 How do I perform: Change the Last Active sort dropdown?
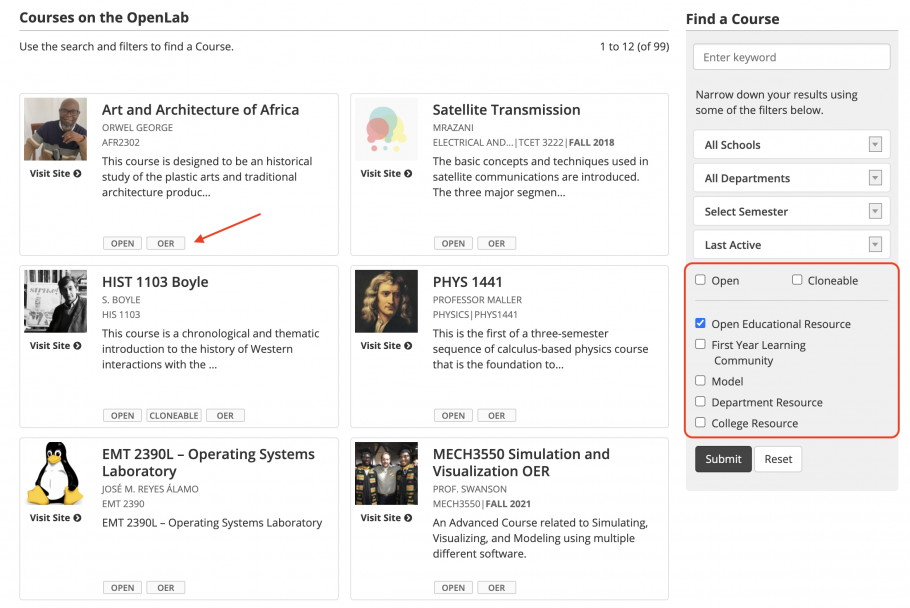point(792,245)
